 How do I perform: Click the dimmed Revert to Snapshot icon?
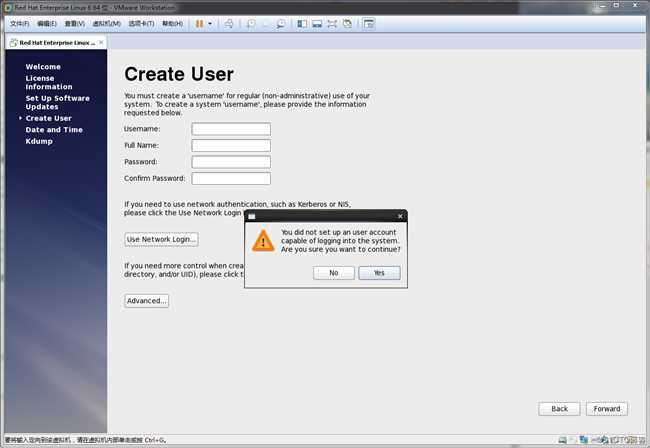coord(266,24)
